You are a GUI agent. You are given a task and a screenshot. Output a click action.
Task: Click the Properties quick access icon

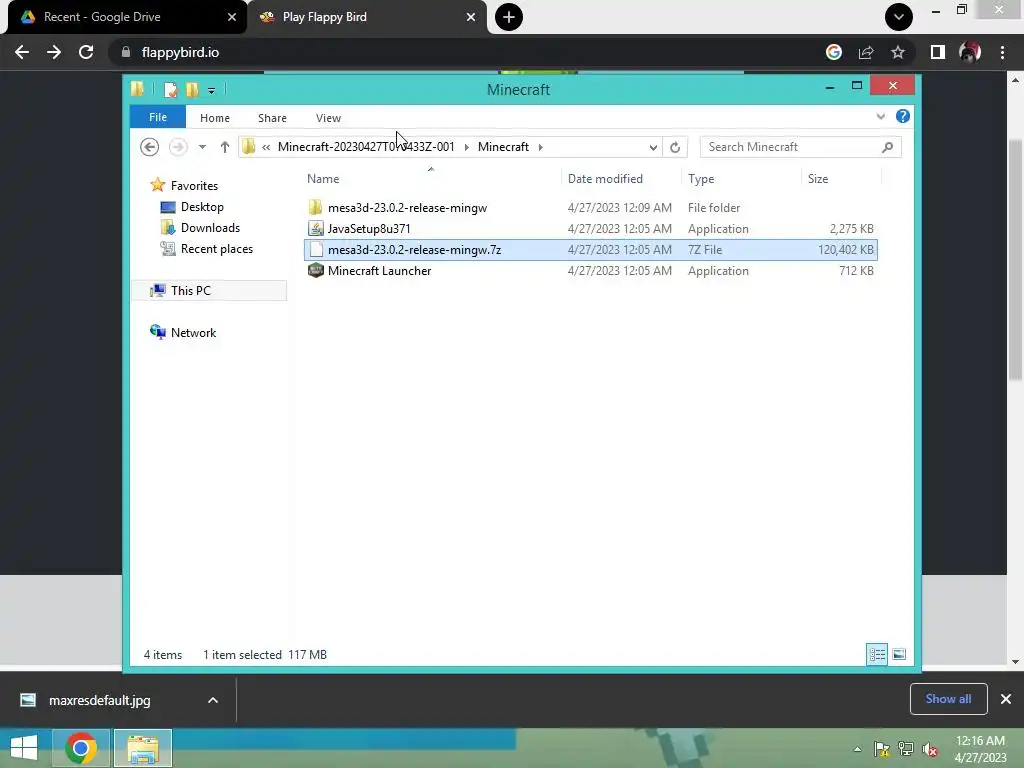[170, 89]
